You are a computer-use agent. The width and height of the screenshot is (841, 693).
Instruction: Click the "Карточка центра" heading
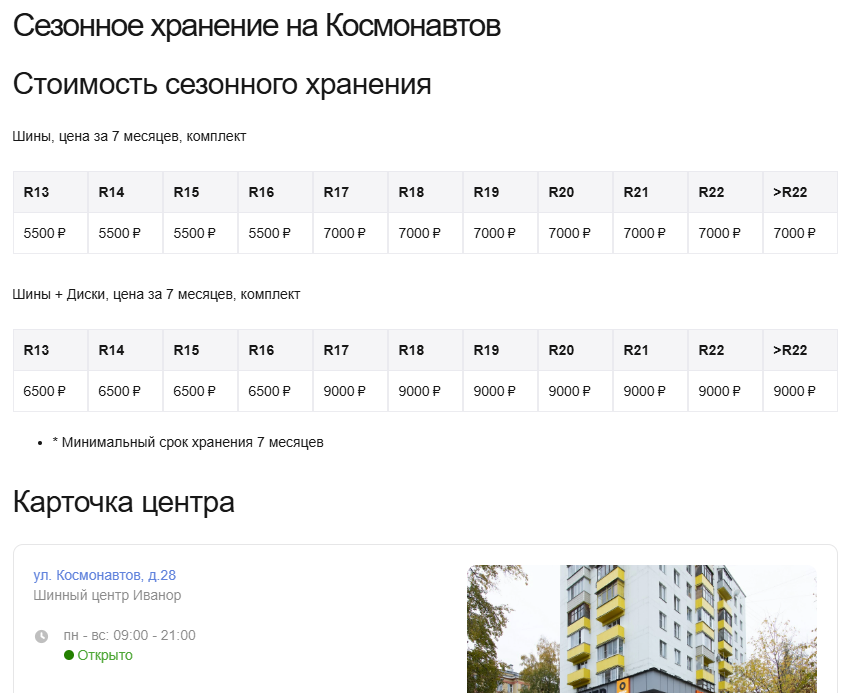coord(123,503)
